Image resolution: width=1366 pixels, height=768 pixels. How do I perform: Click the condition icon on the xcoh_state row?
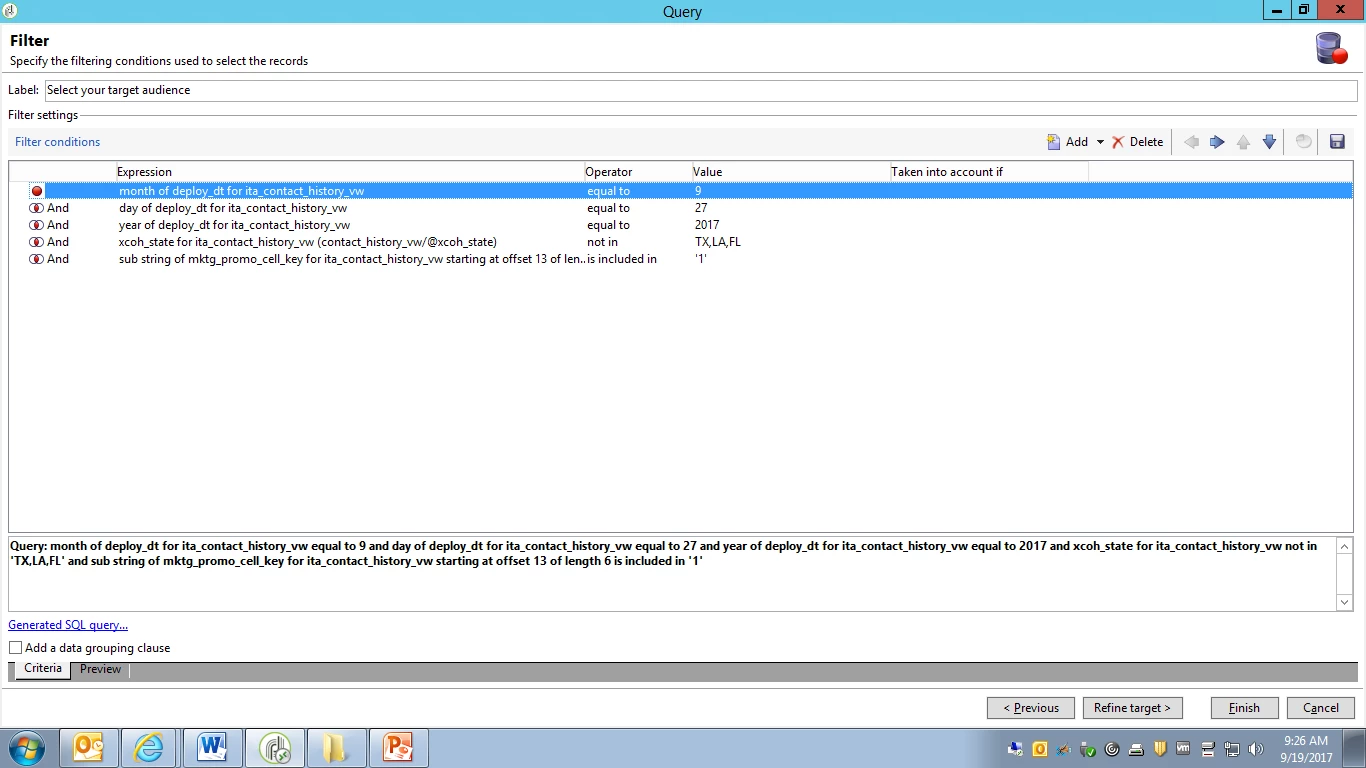(x=37, y=242)
